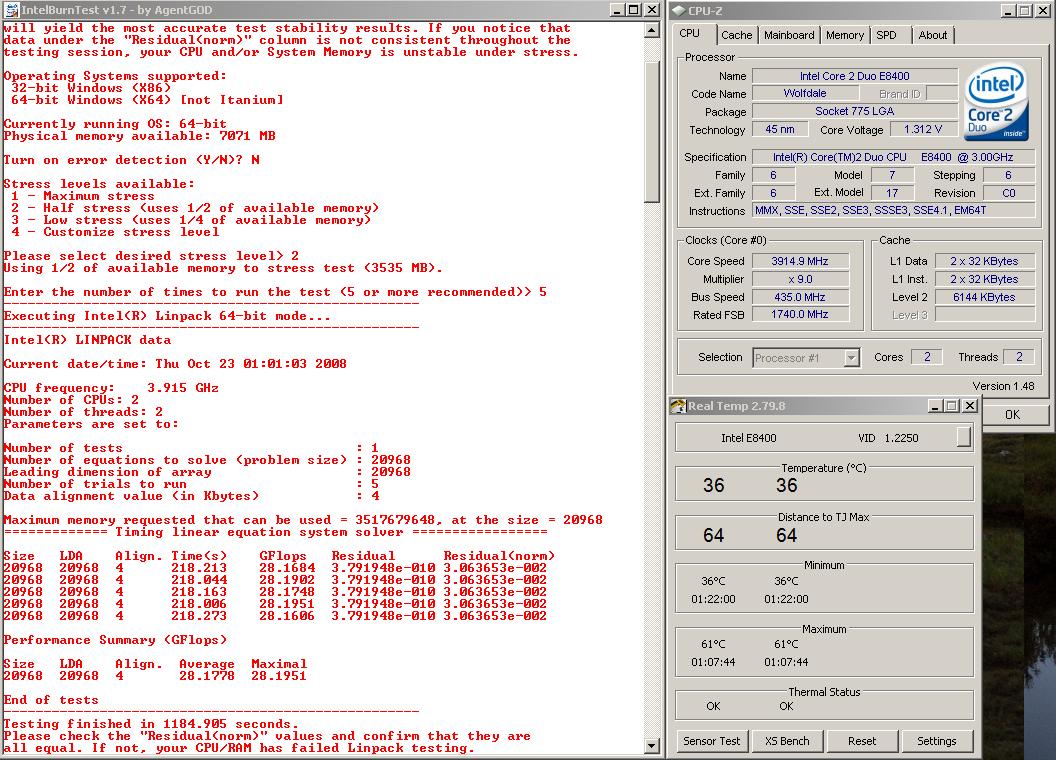Click the Intel E8400 label in Real Temp

tap(748, 438)
